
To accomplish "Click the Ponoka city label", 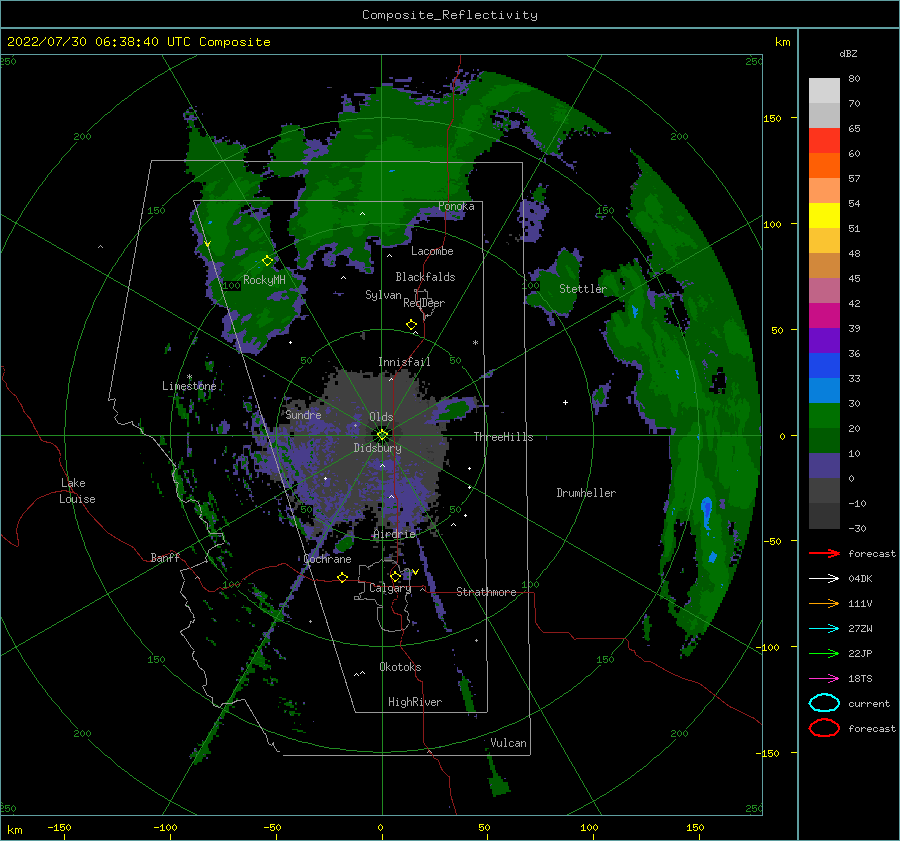I will coord(456,206).
